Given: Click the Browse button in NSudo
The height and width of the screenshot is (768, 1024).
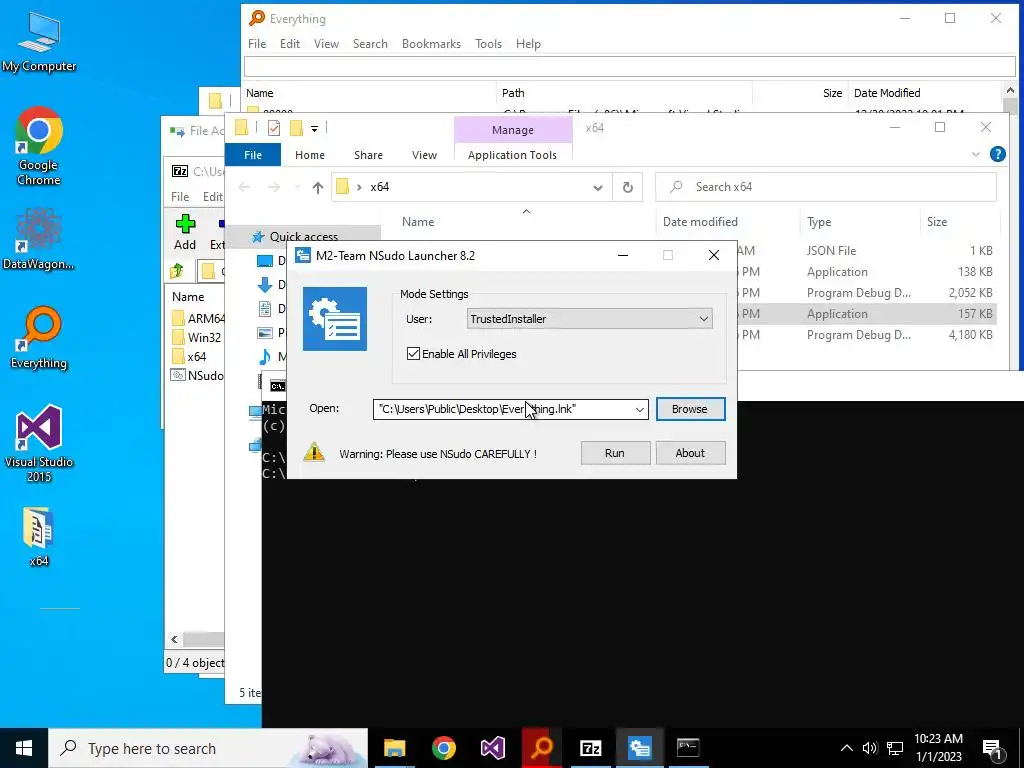Looking at the screenshot, I should click(690, 409).
